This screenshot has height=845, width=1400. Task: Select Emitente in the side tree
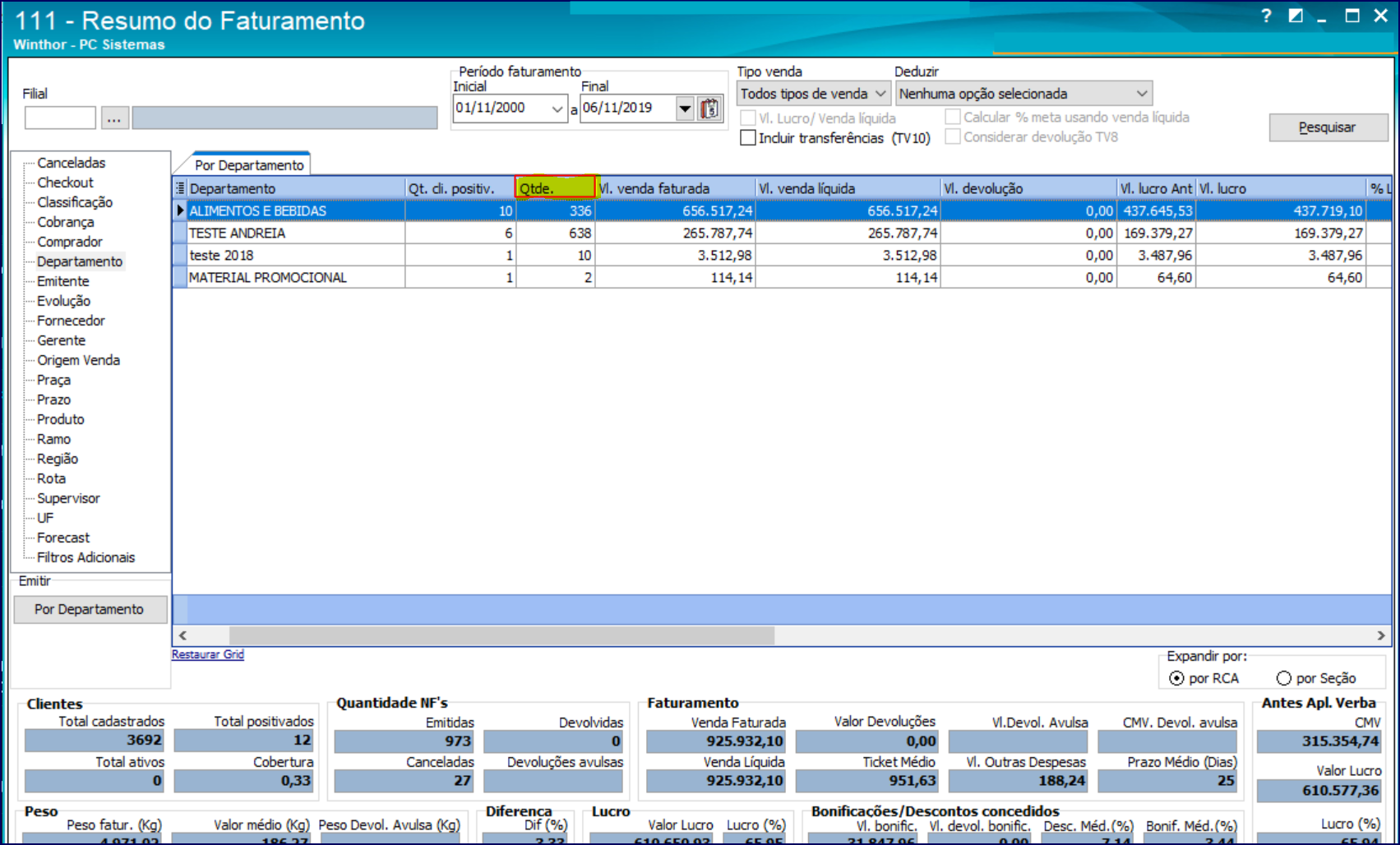(62, 281)
